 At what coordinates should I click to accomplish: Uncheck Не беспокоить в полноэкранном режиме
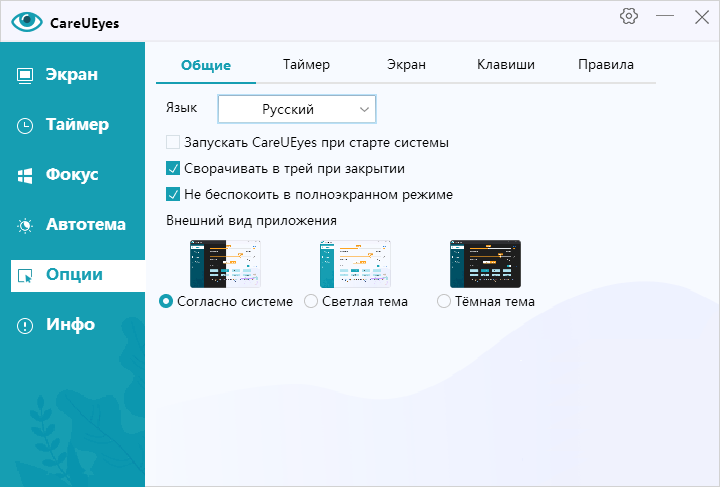[x=173, y=195]
